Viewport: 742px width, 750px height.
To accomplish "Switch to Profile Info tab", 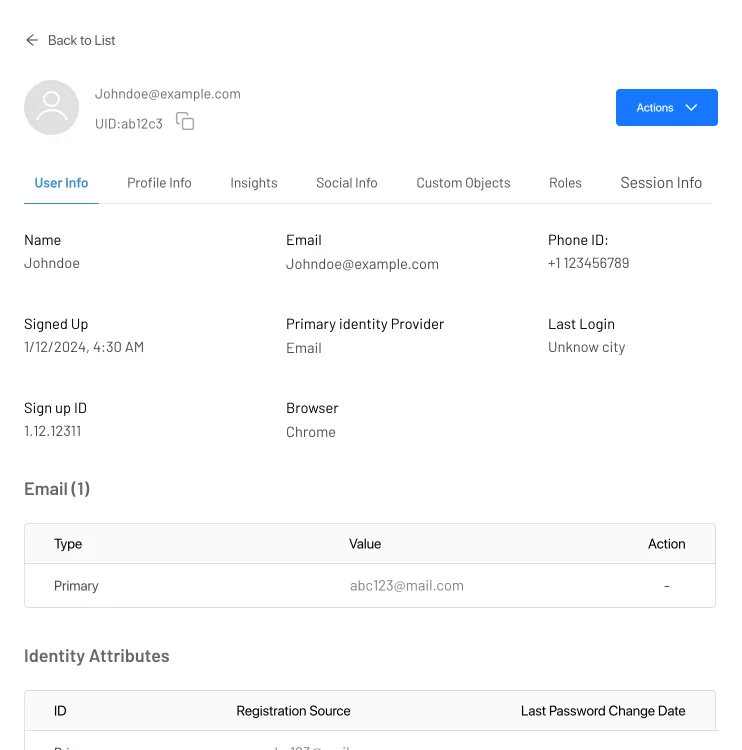I will point(159,183).
